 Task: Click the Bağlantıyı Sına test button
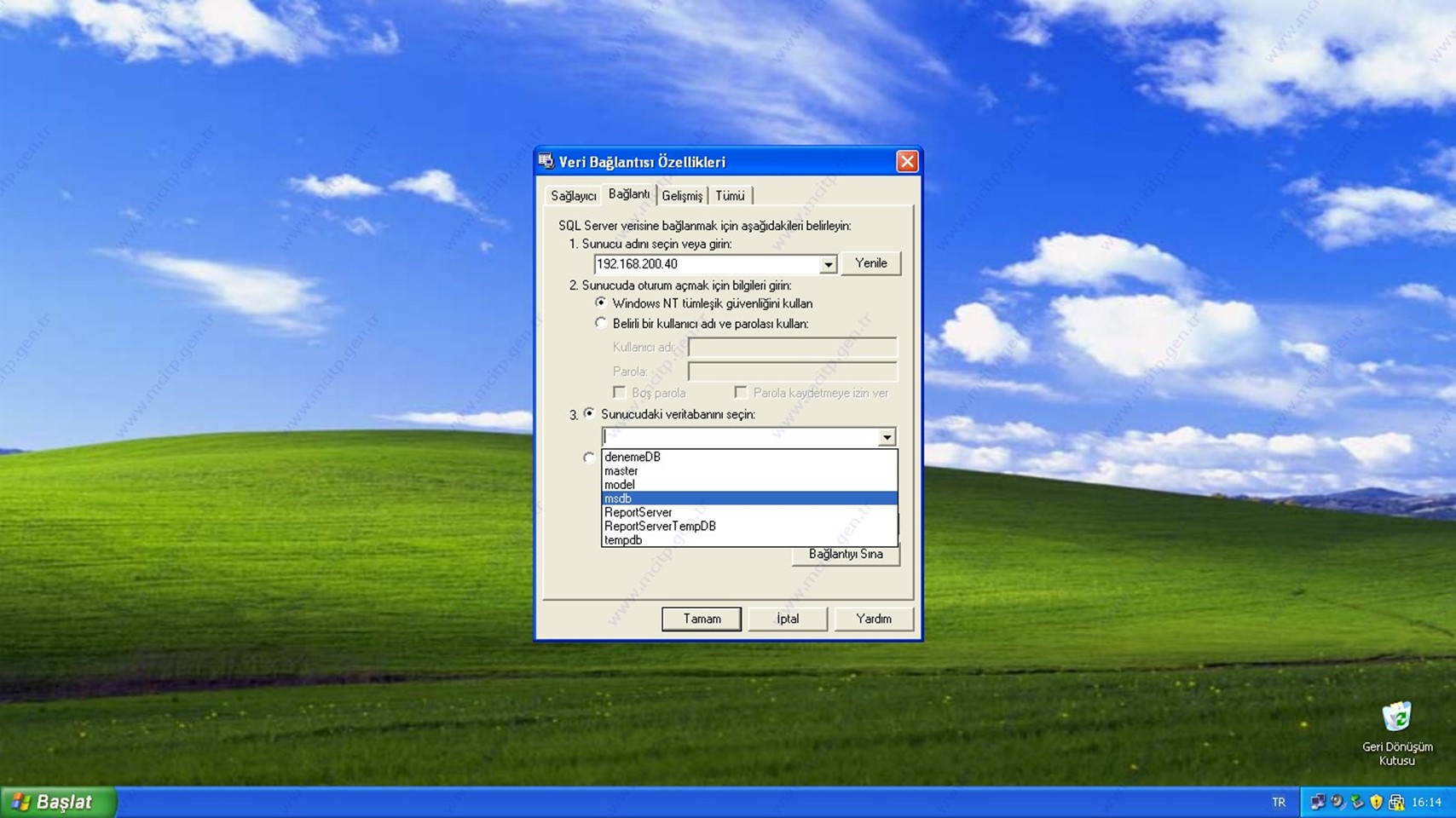point(846,555)
